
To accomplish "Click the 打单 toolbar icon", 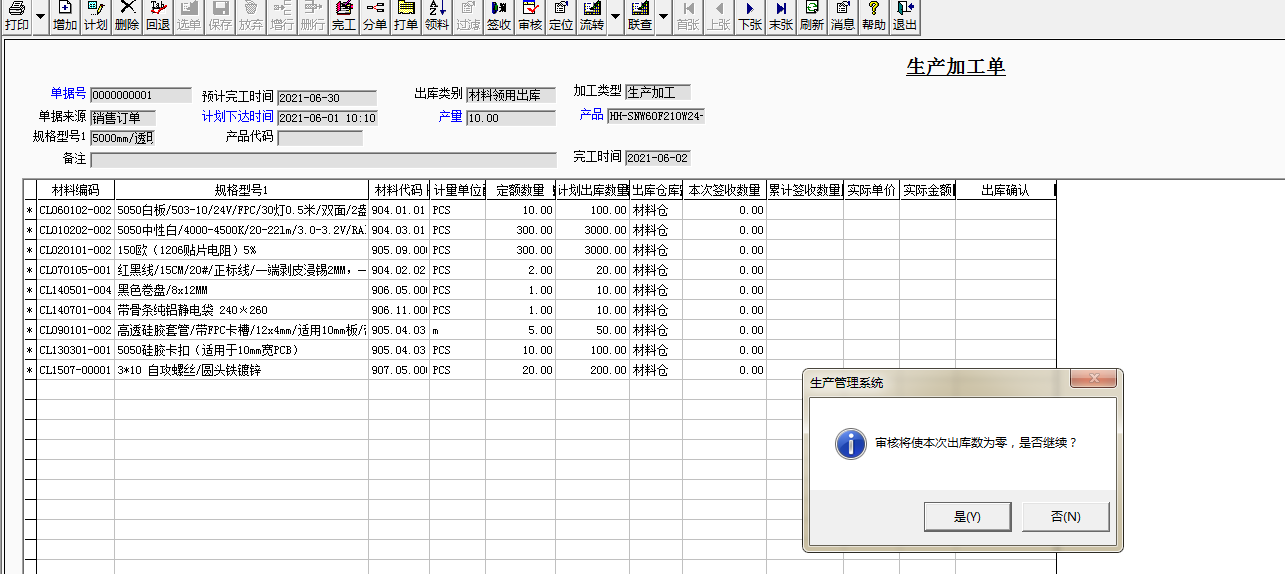I will tap(406, 16).
